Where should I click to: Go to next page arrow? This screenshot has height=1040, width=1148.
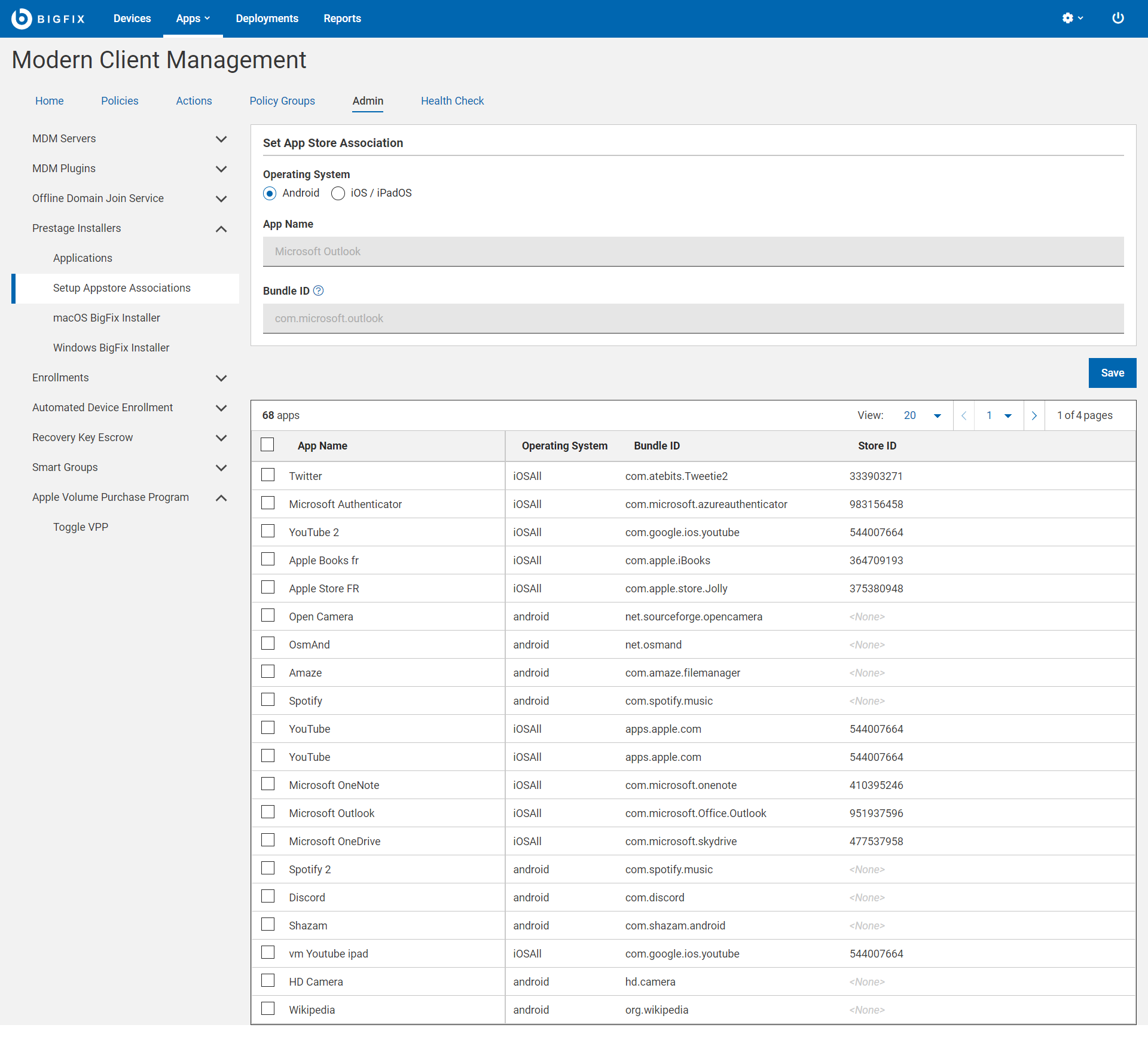1034,415
